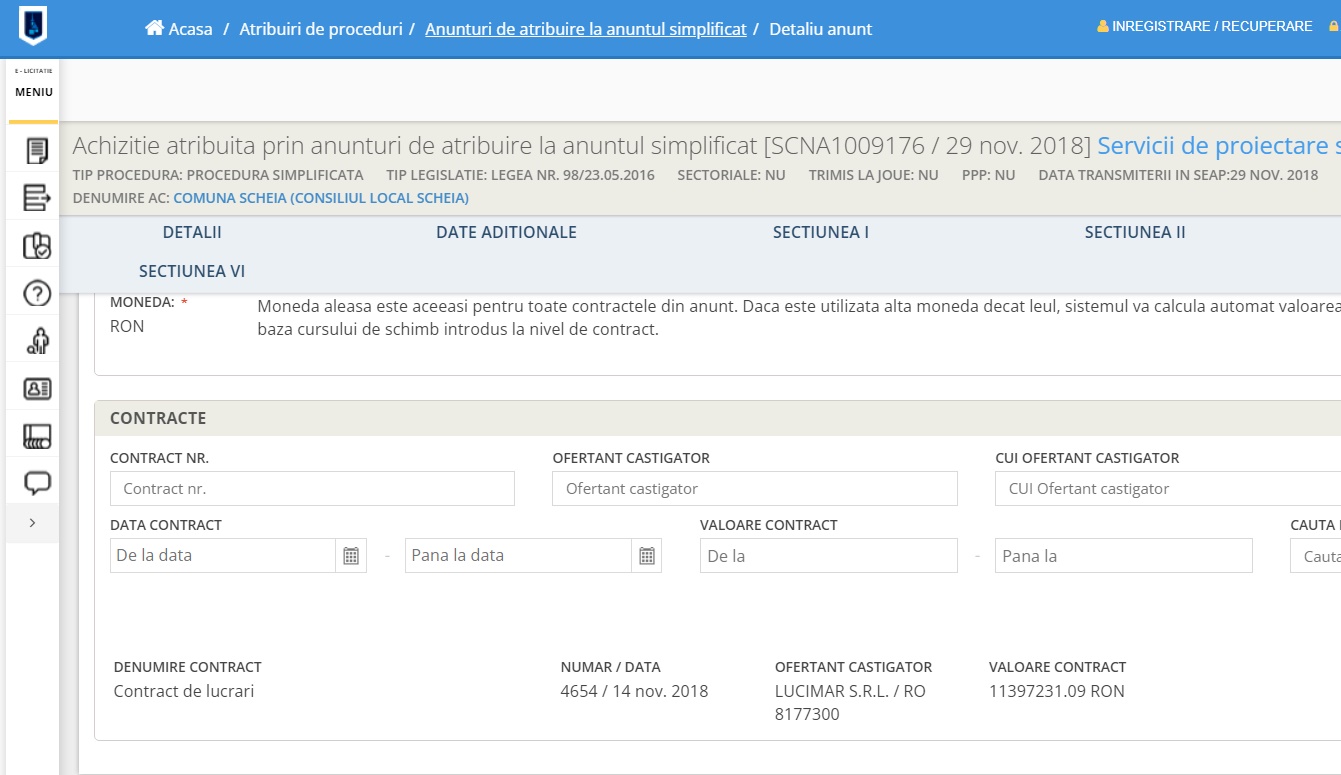Screen dimensions: 1341x775
Task: Go to Acasa home breadcrumb
Action: (180, 29)
